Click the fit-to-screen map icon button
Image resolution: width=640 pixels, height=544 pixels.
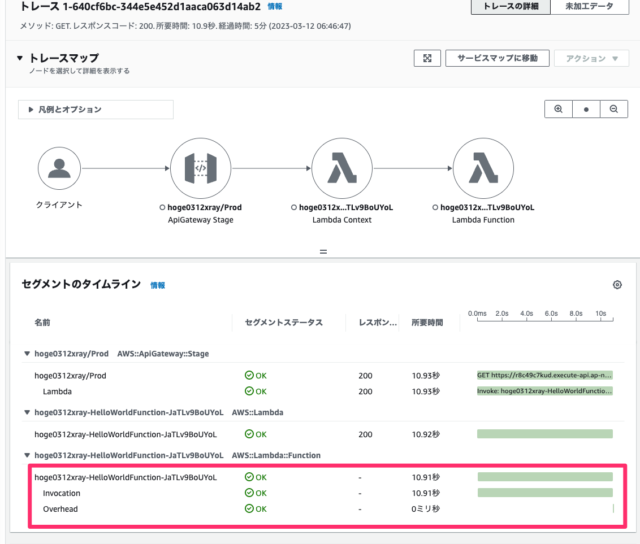427,58
